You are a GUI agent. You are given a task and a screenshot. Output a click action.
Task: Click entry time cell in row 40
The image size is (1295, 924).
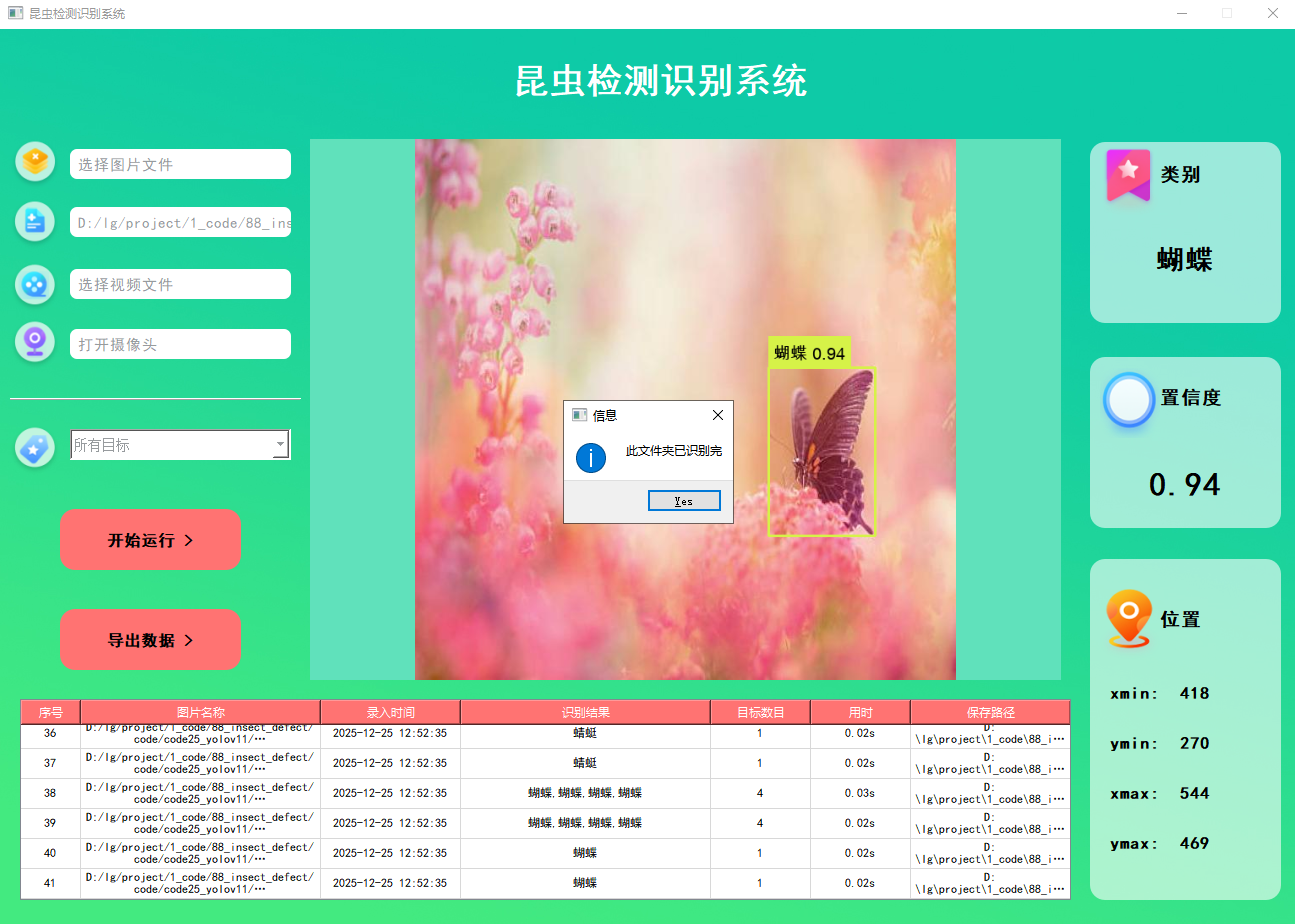pos(391,854)
